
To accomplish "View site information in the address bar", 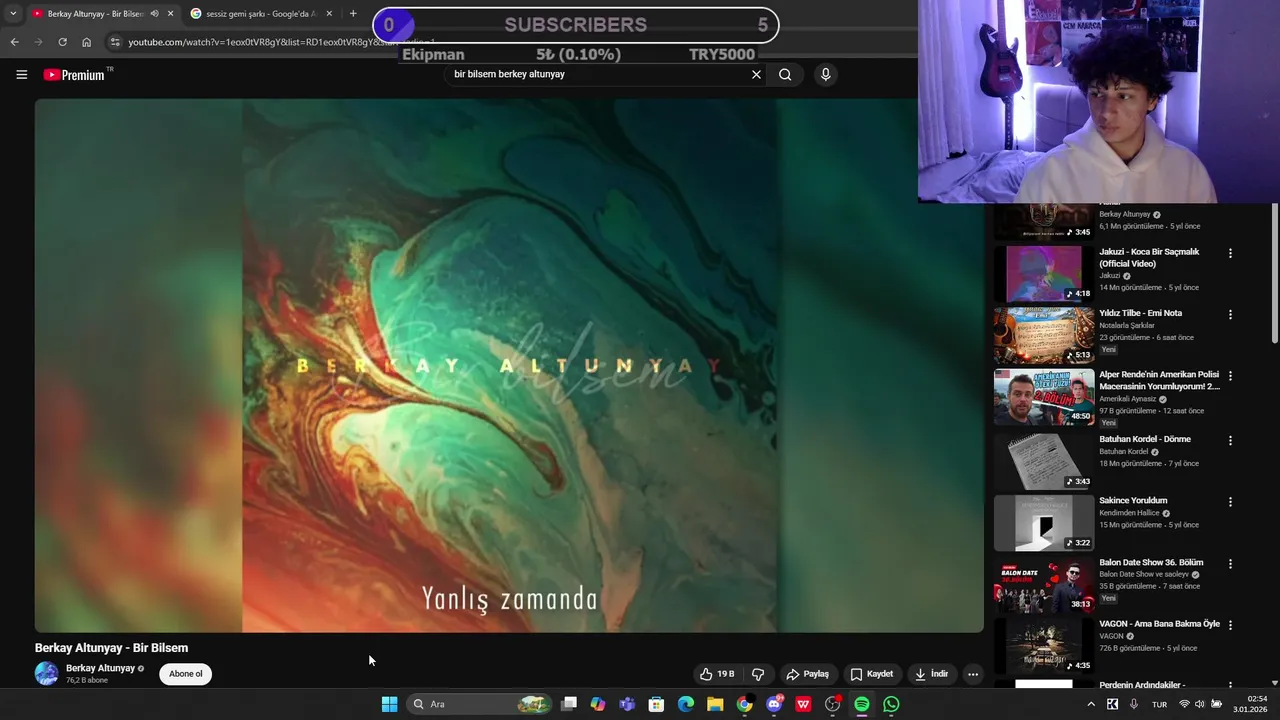I will tap(115, 42).
